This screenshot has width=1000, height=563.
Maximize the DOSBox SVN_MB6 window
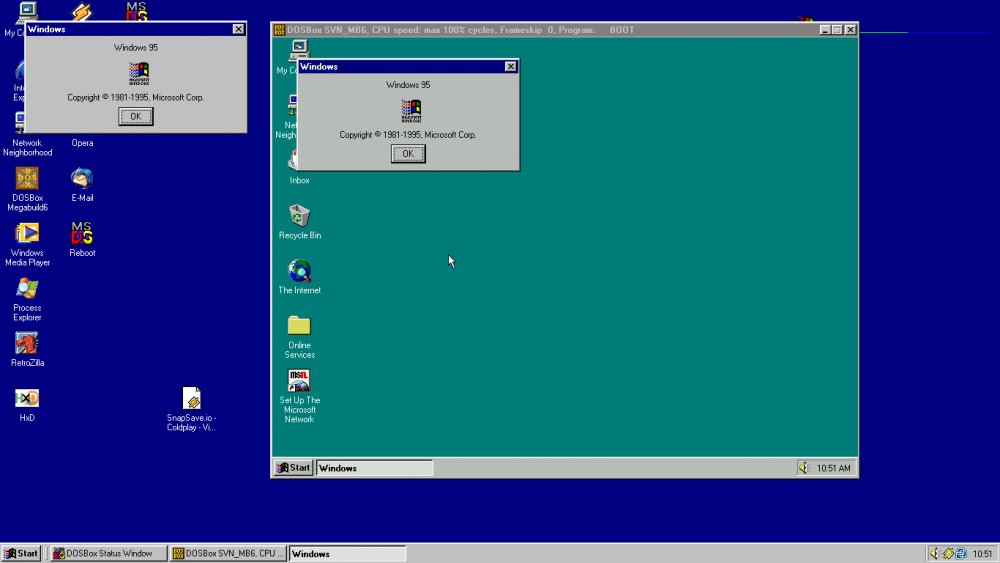[837, 30]
